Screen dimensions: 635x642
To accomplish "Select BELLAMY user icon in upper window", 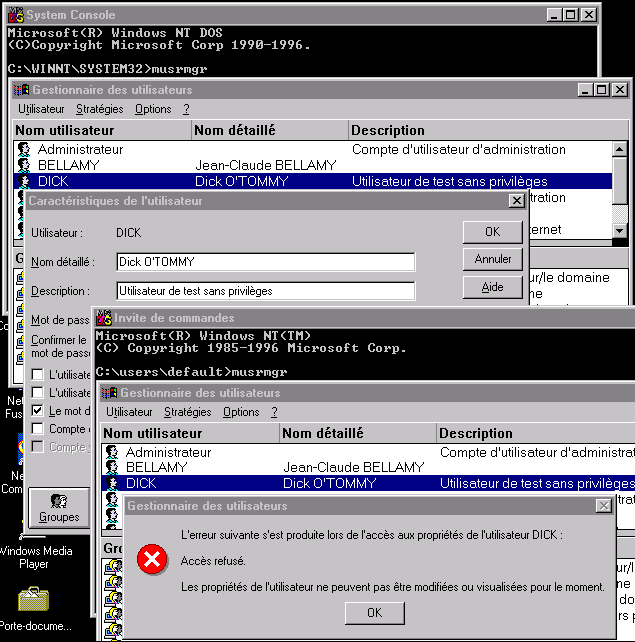I will pos(24,165).
